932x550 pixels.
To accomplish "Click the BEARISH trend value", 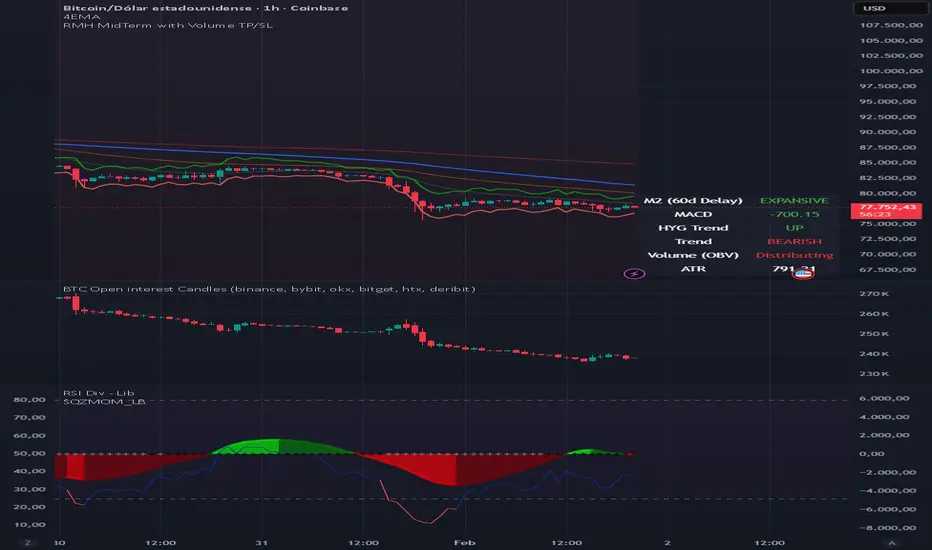I will 794,241.
